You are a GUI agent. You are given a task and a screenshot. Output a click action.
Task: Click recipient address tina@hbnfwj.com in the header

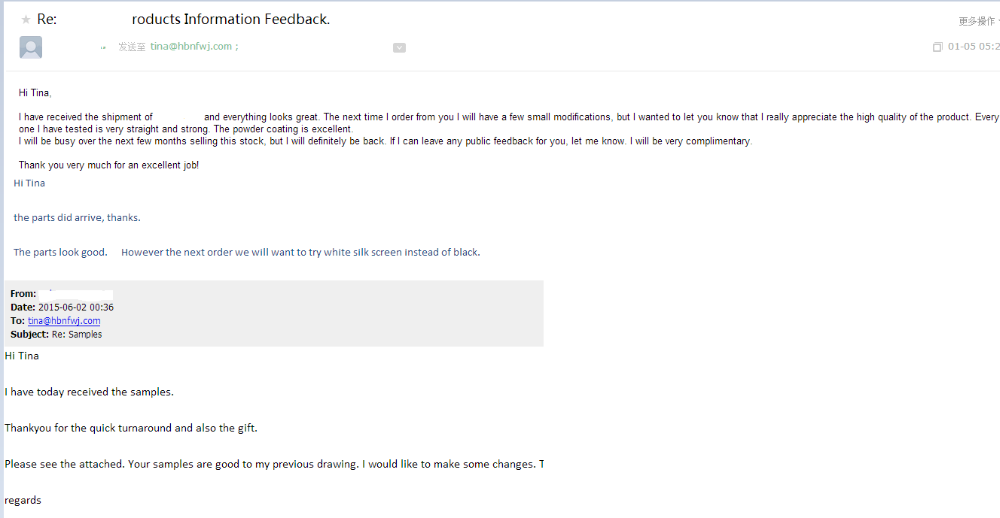(191, 47)
